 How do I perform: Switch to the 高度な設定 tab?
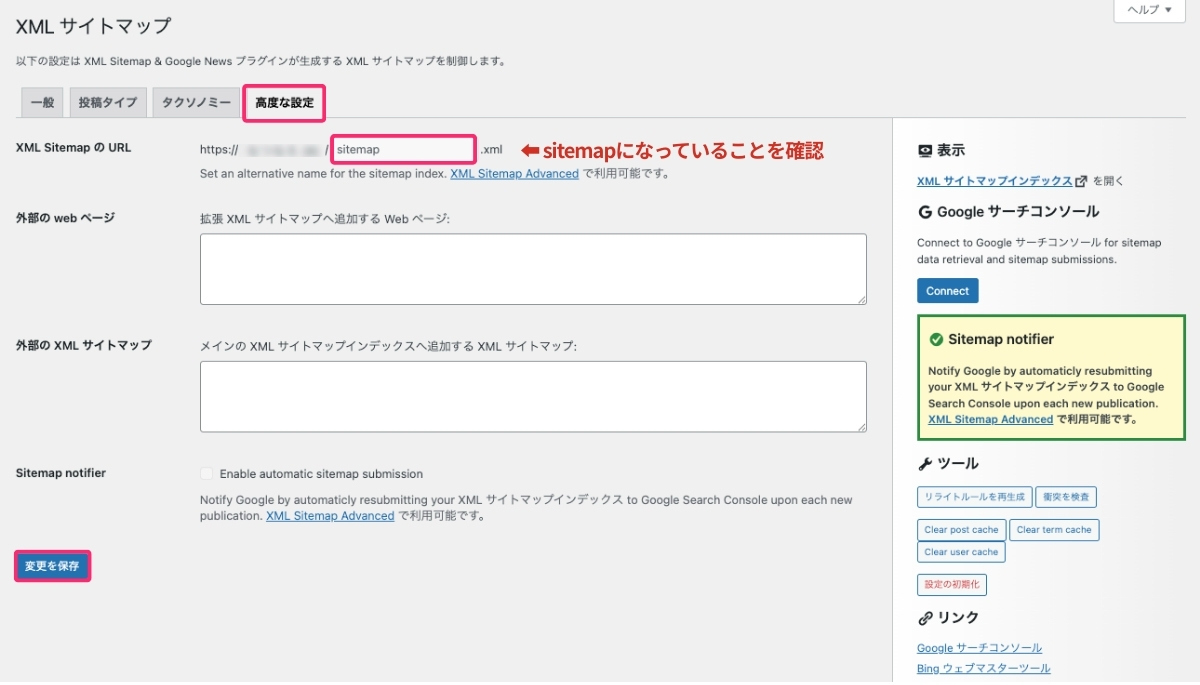click(283, 101)
